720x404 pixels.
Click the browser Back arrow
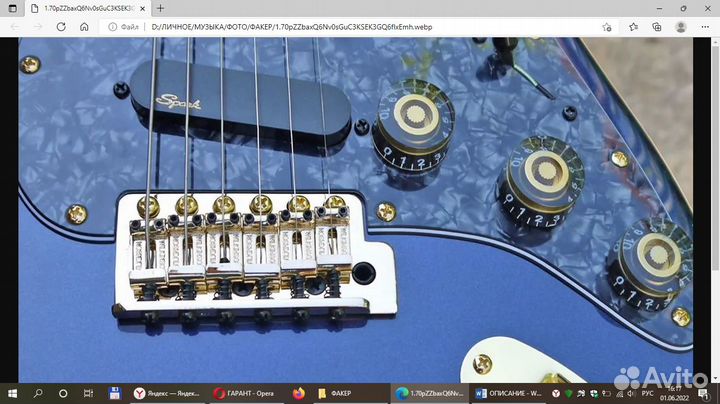14,27
